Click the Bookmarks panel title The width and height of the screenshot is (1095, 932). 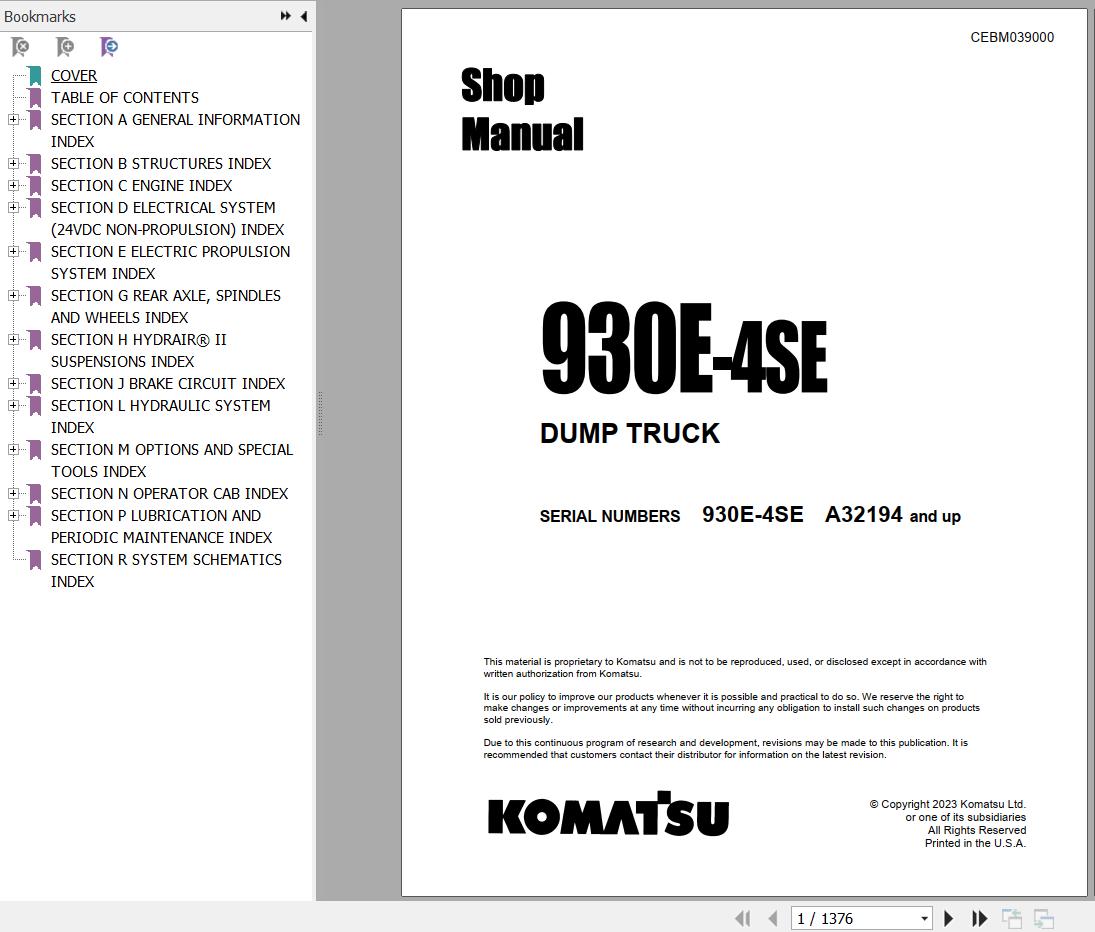40,16
